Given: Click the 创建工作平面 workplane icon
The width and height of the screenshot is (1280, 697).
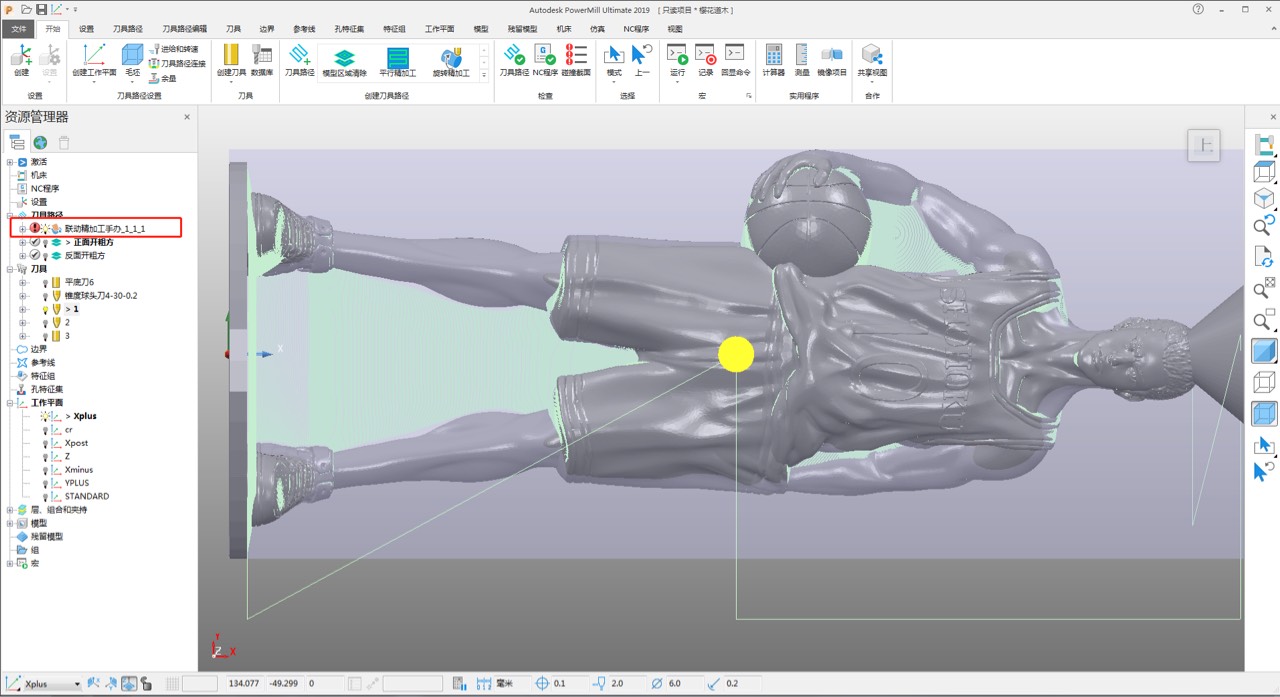Looking at the screenshot, I should (x=94, y=56).
